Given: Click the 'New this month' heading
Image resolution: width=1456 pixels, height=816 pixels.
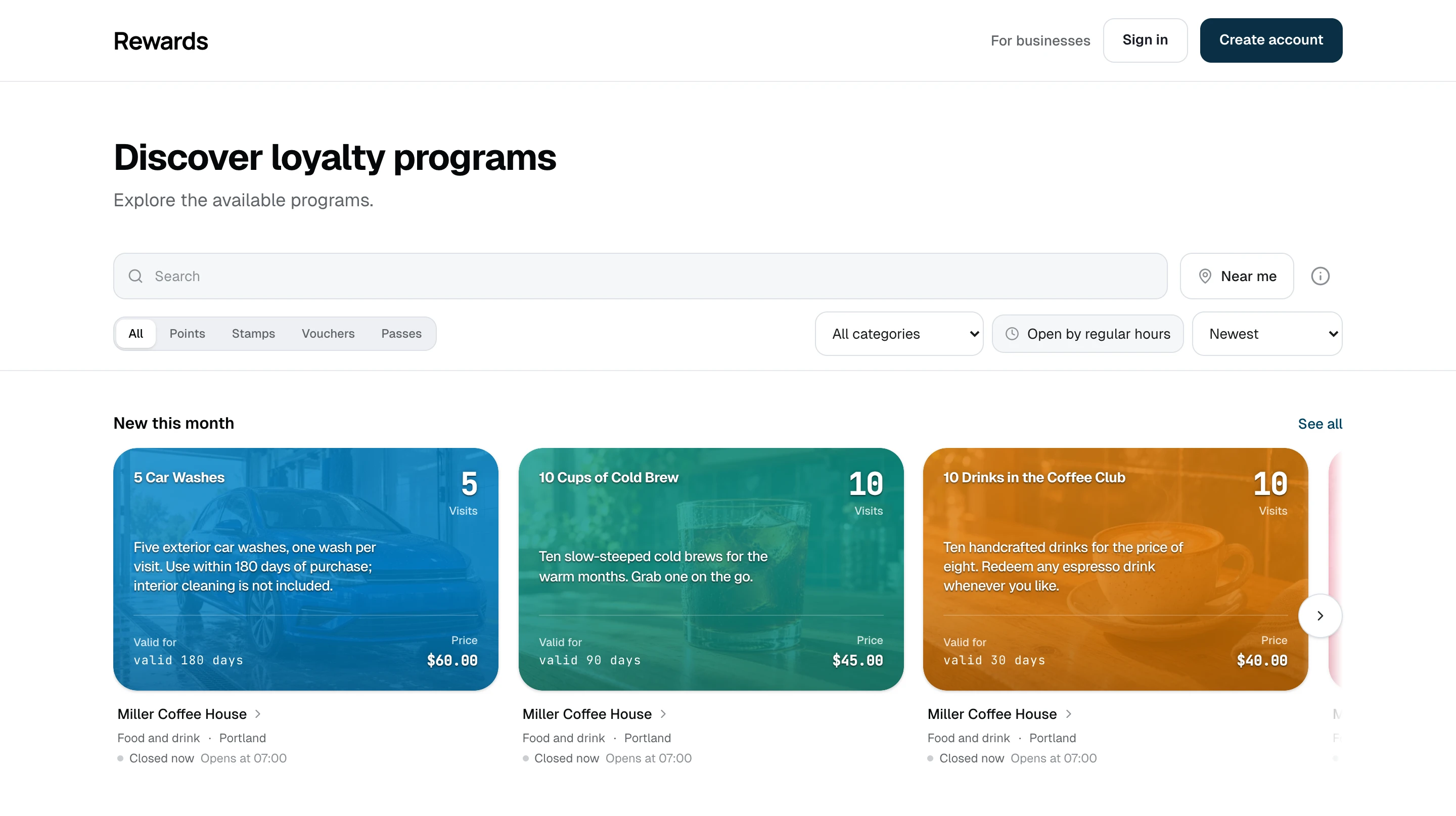Looking at the screenshot, I should coord(173,423).
